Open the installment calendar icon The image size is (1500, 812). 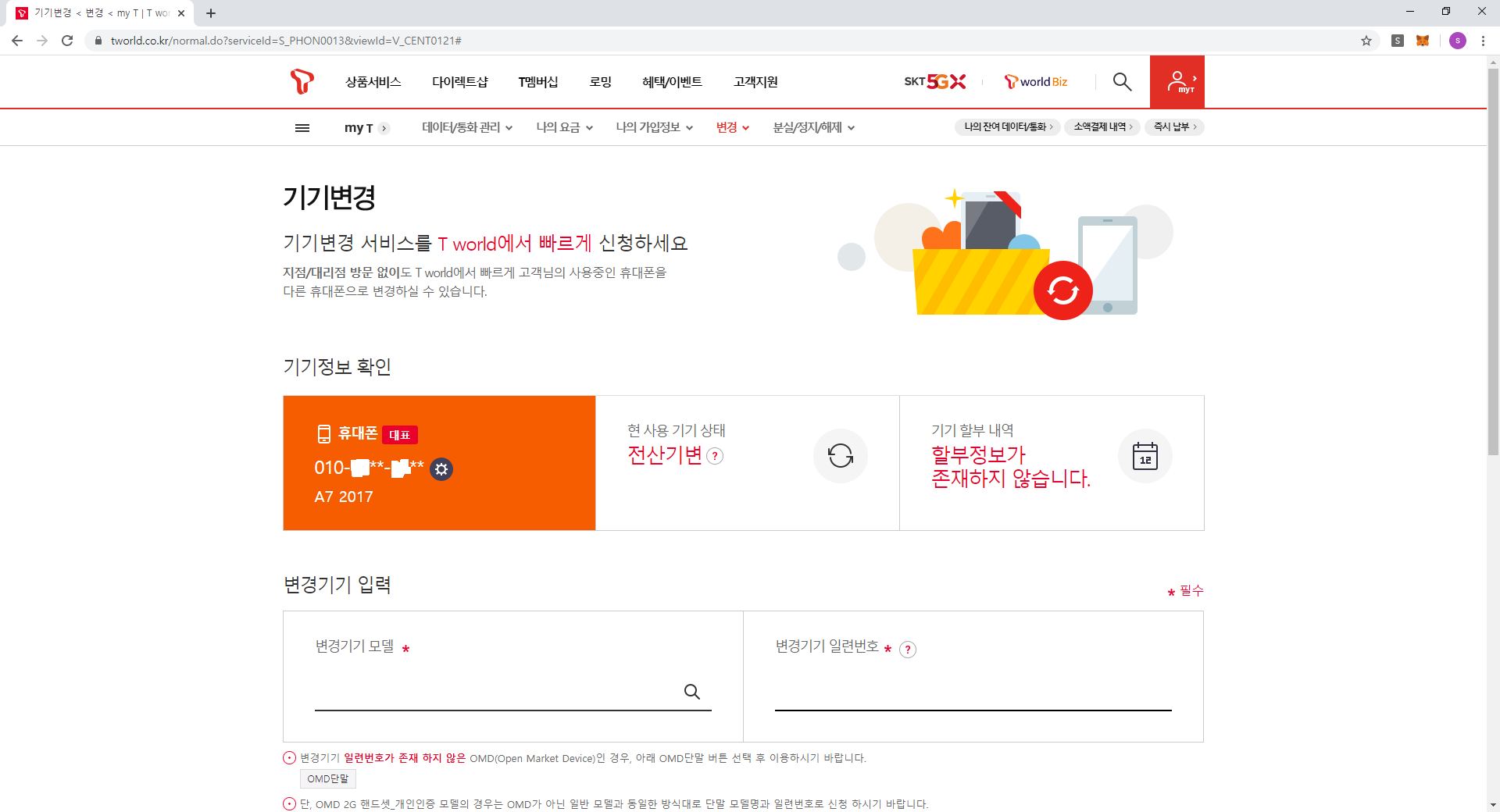tap(1145, 456)
